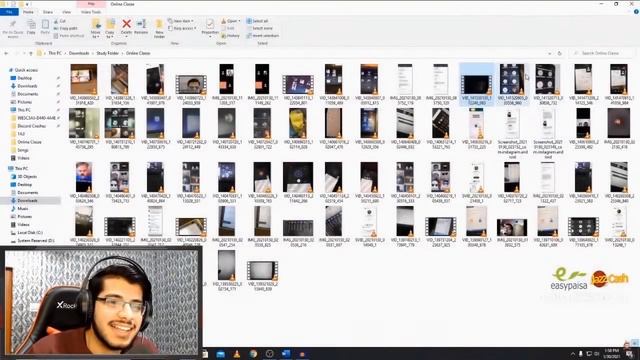Image resolution: width=640 pixels, height=360 pixels.
Task: Select Documents under Quick access
Action: 27,94
